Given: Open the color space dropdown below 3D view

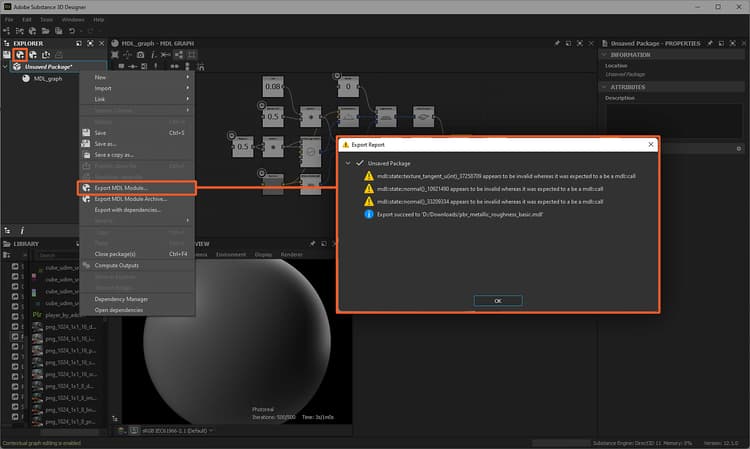Looking at the screenshot, I should [177, 431].
